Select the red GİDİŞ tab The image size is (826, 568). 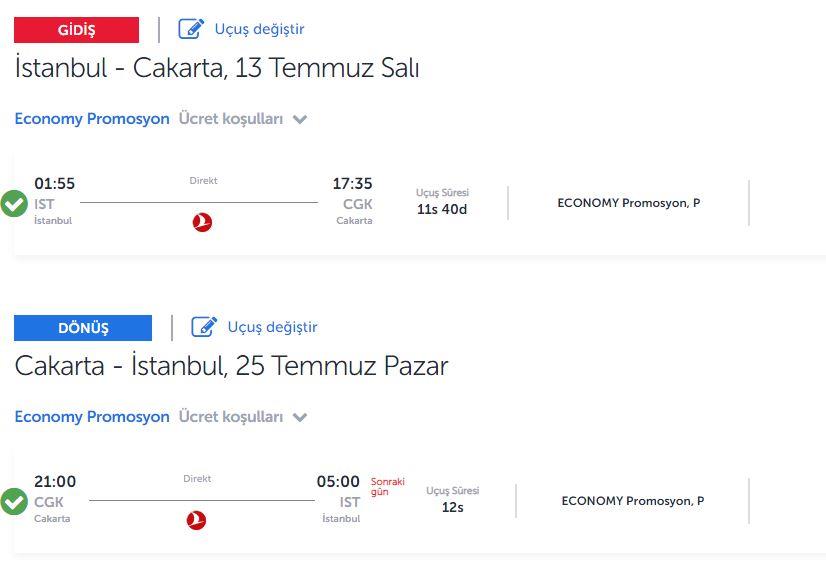pyautogui.click(x=76, y=30)
